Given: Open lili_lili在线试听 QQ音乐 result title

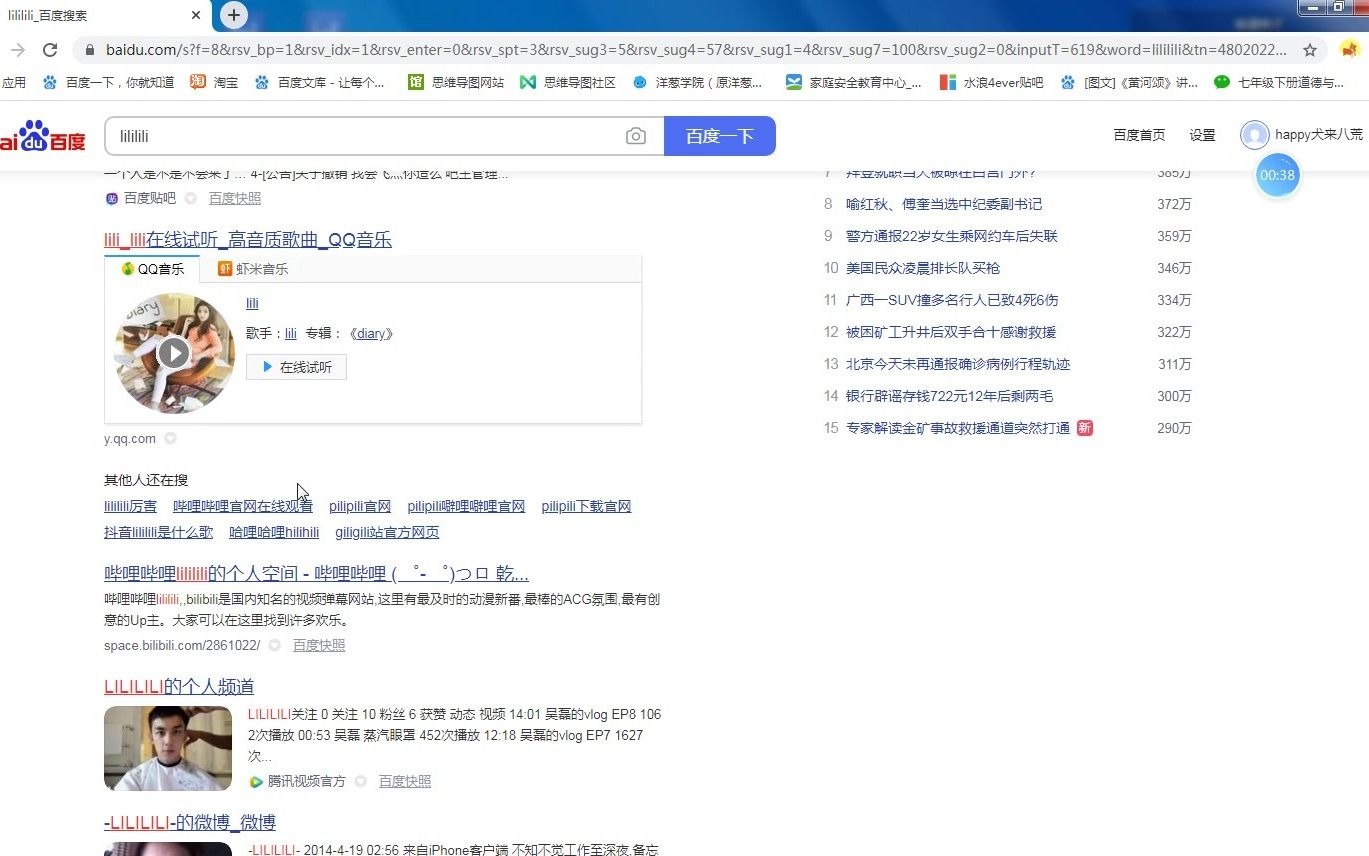Looking at the screenshot, I should click(x=248, y=240).
